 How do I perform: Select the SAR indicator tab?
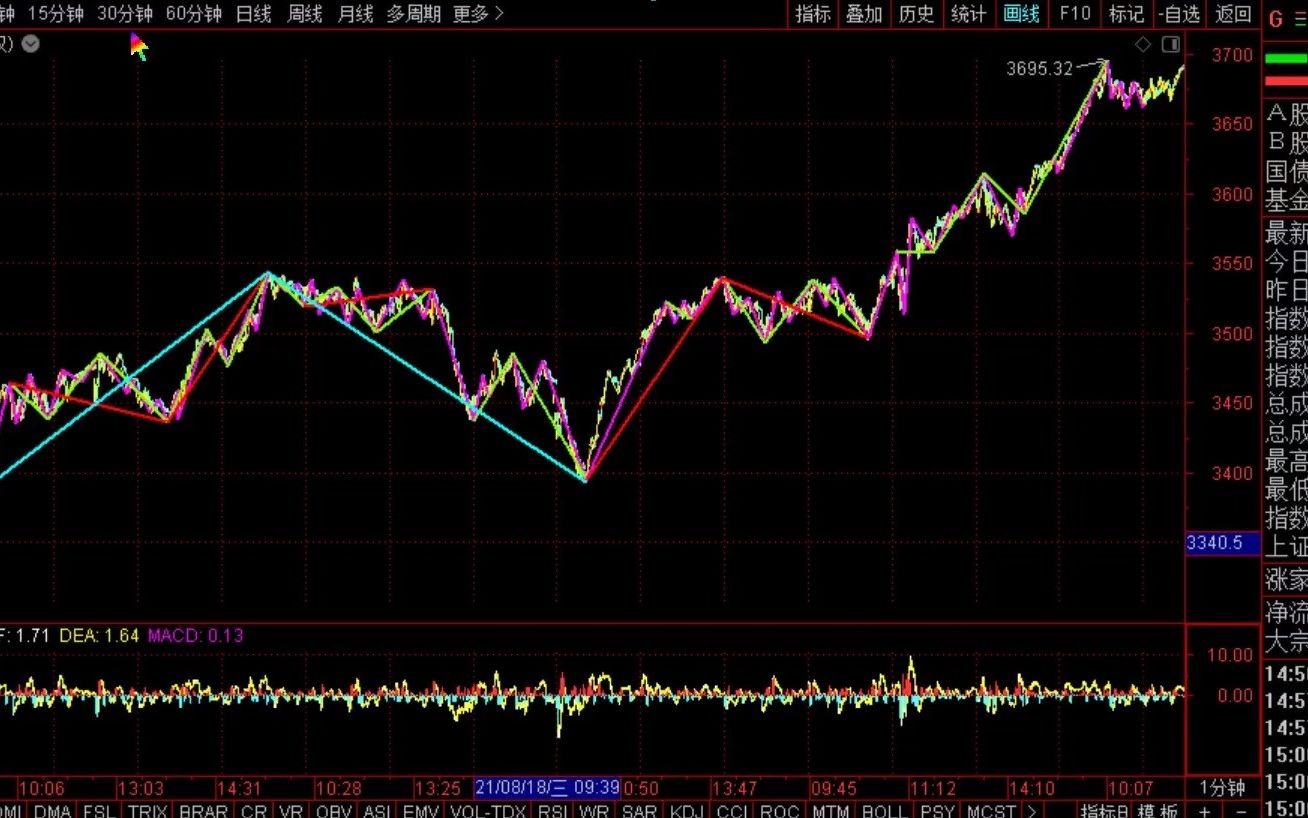640,811
